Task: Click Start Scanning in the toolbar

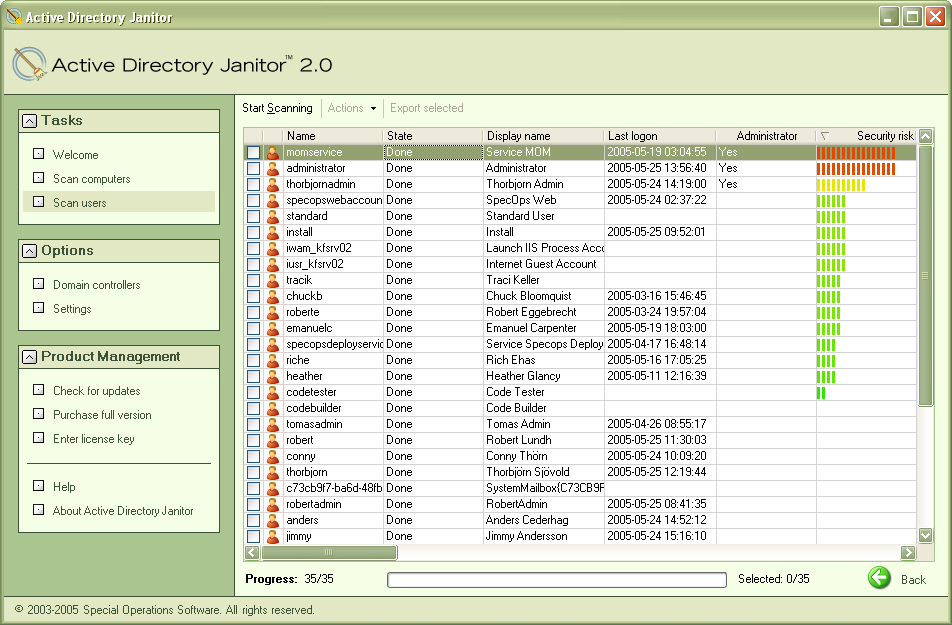Action: click(275, 108)
